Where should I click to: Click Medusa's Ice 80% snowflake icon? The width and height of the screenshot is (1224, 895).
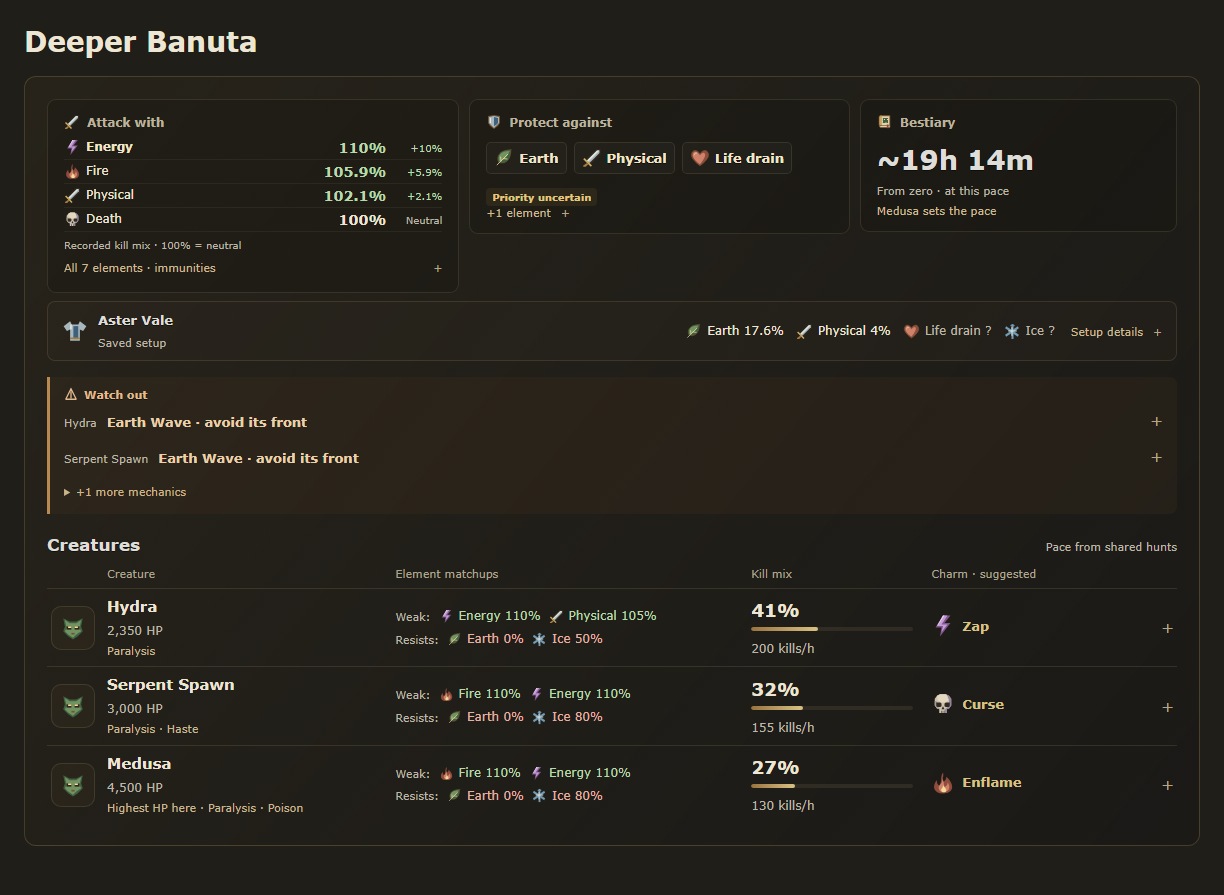pyautogui.click(x=539, y=796)
